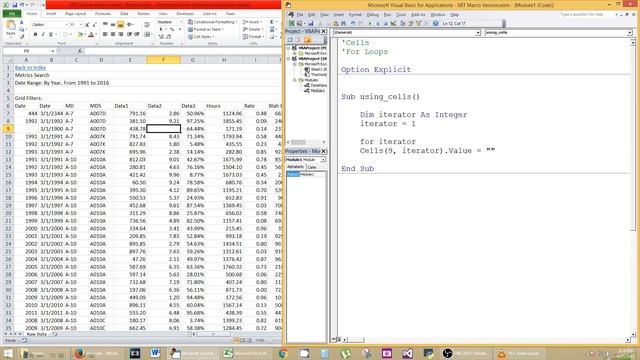The width and height of the screenshot is (640, 360).
Task: Select the Categorized tab in Properties panel
Action: coord(312,167)
